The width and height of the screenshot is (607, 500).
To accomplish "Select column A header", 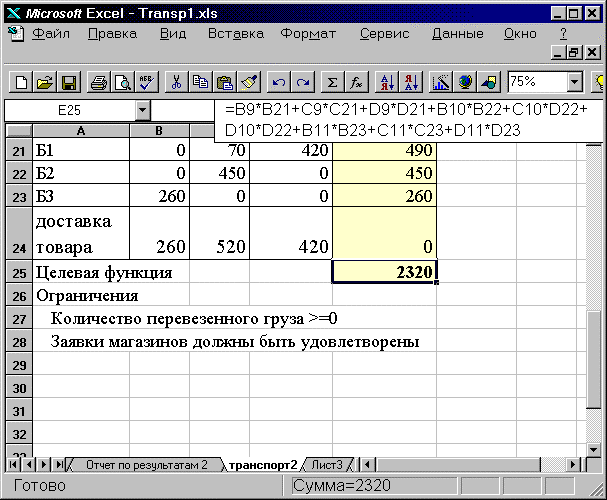I will [81, 131].
